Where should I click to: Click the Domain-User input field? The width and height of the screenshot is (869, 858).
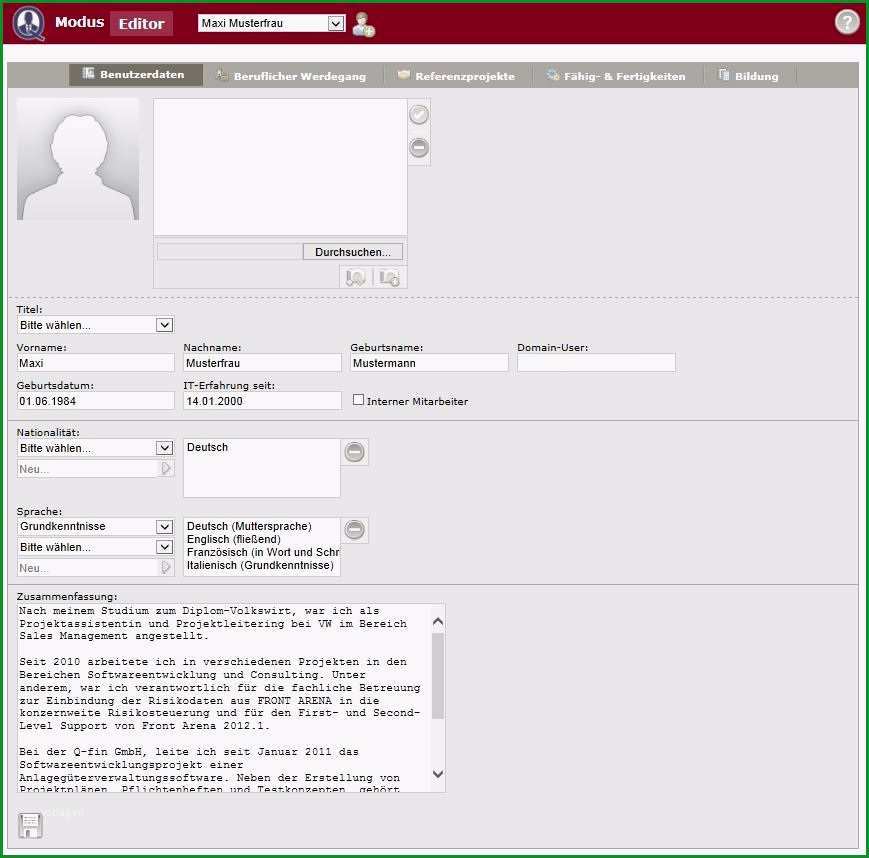tap(596, 363)
